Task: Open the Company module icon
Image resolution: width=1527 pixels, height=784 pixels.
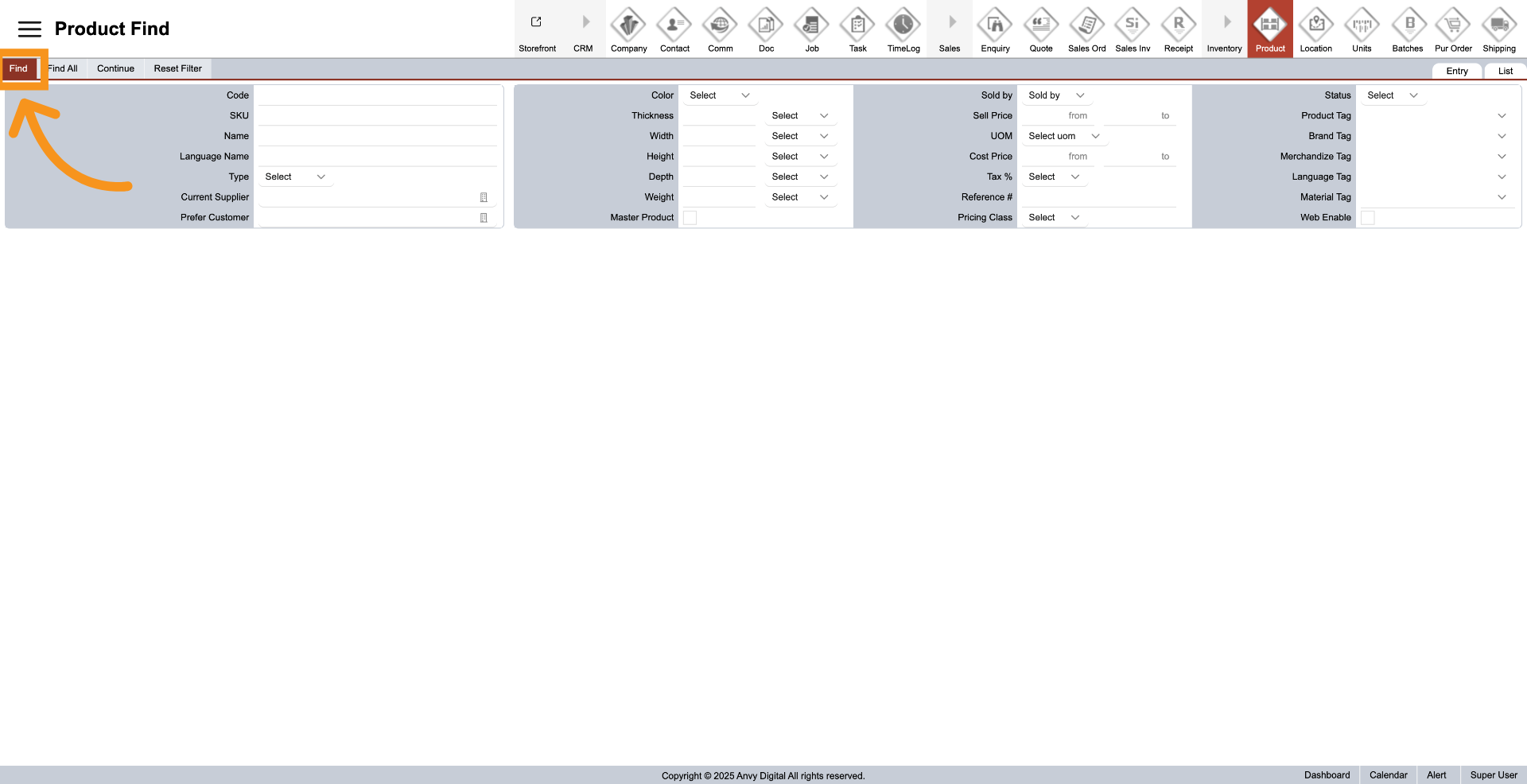Action: (x=628, y=25)
